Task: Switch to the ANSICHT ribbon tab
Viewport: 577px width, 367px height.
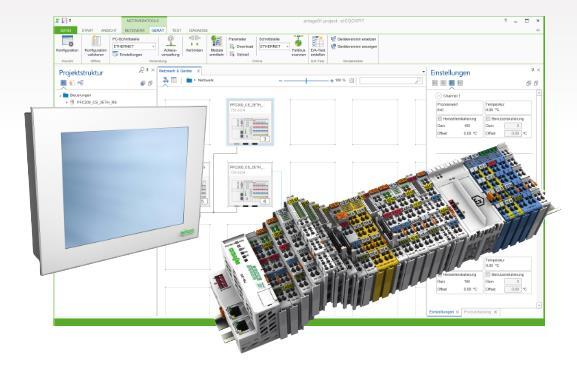Action: (109, 31)
